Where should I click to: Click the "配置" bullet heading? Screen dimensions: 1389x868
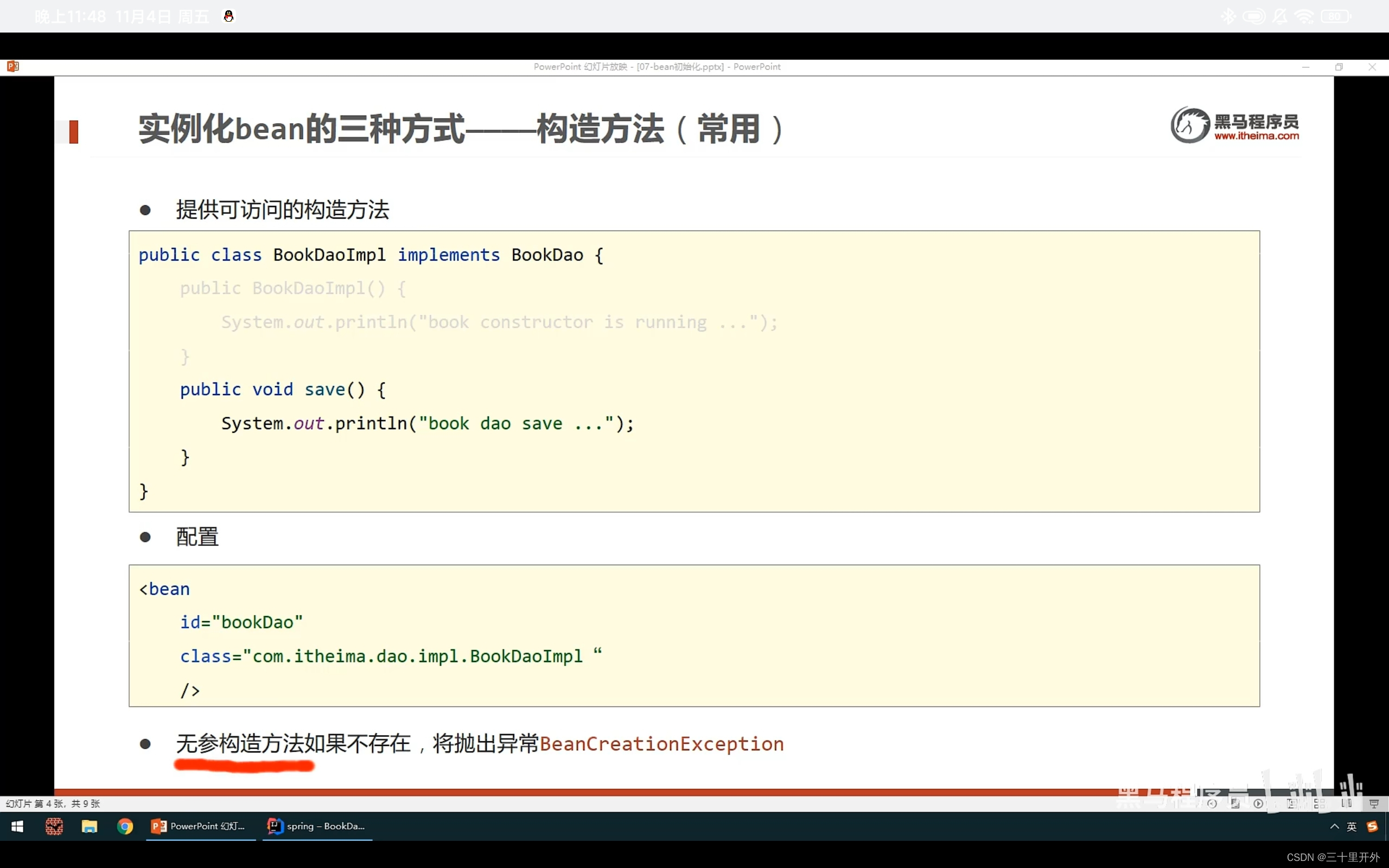pyautogui.click(x=197, y=537)
